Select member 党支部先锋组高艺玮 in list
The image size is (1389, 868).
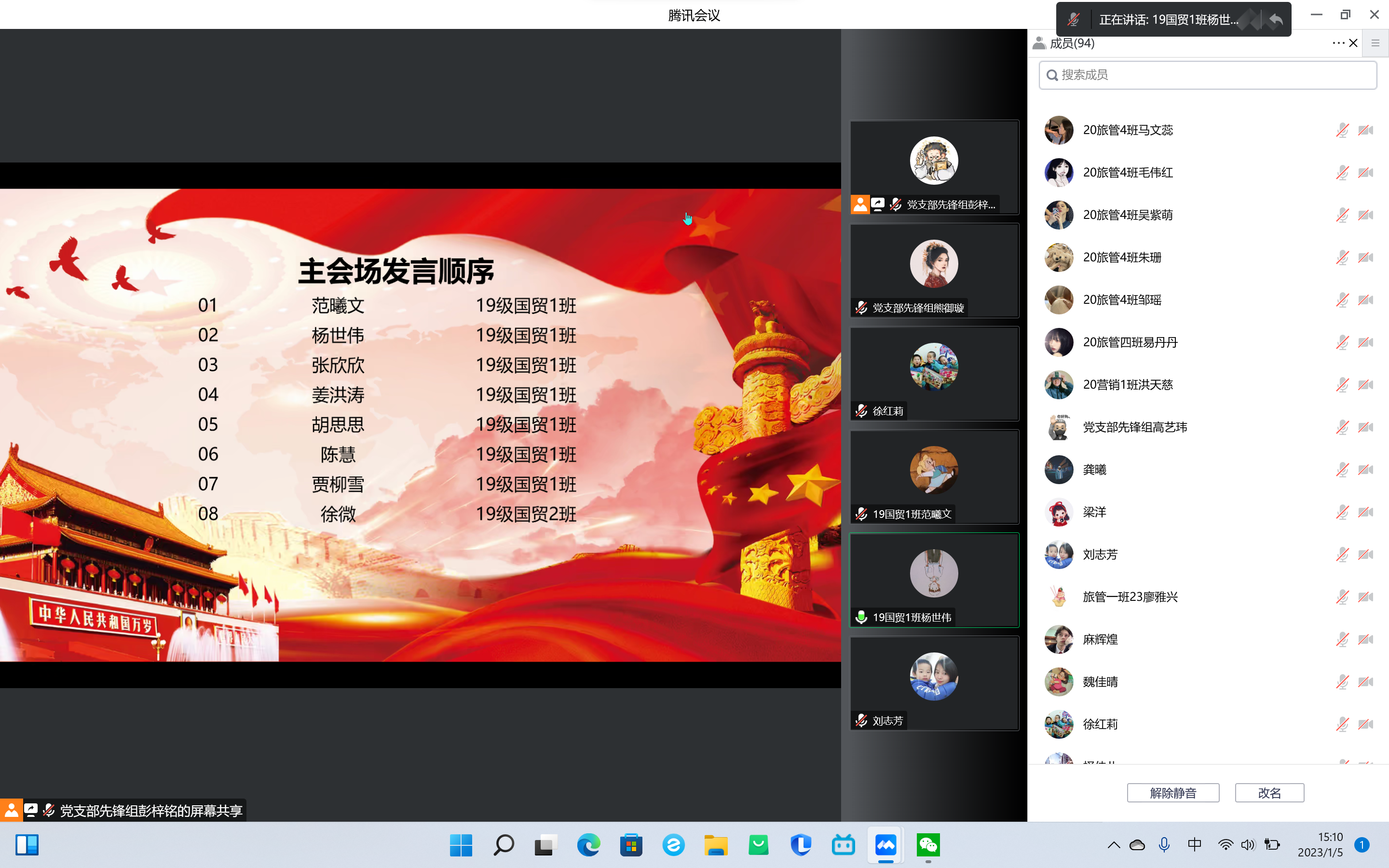coord(1134,427)
